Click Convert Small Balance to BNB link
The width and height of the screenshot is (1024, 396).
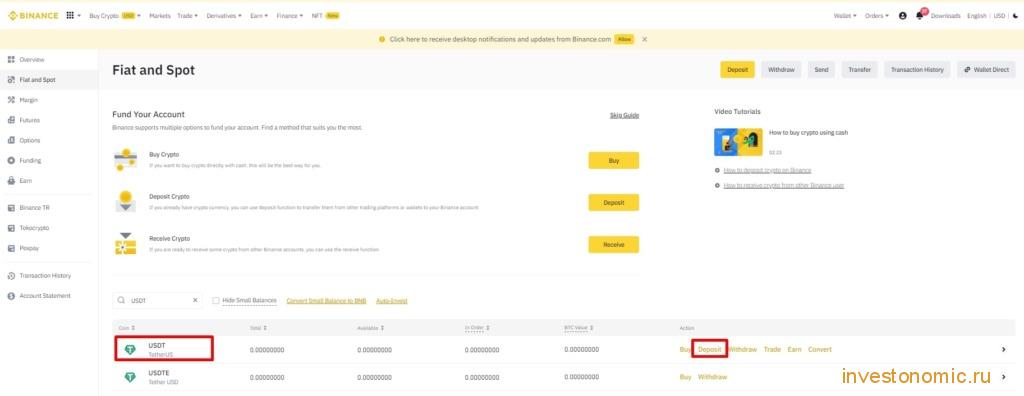coord(327,301)
